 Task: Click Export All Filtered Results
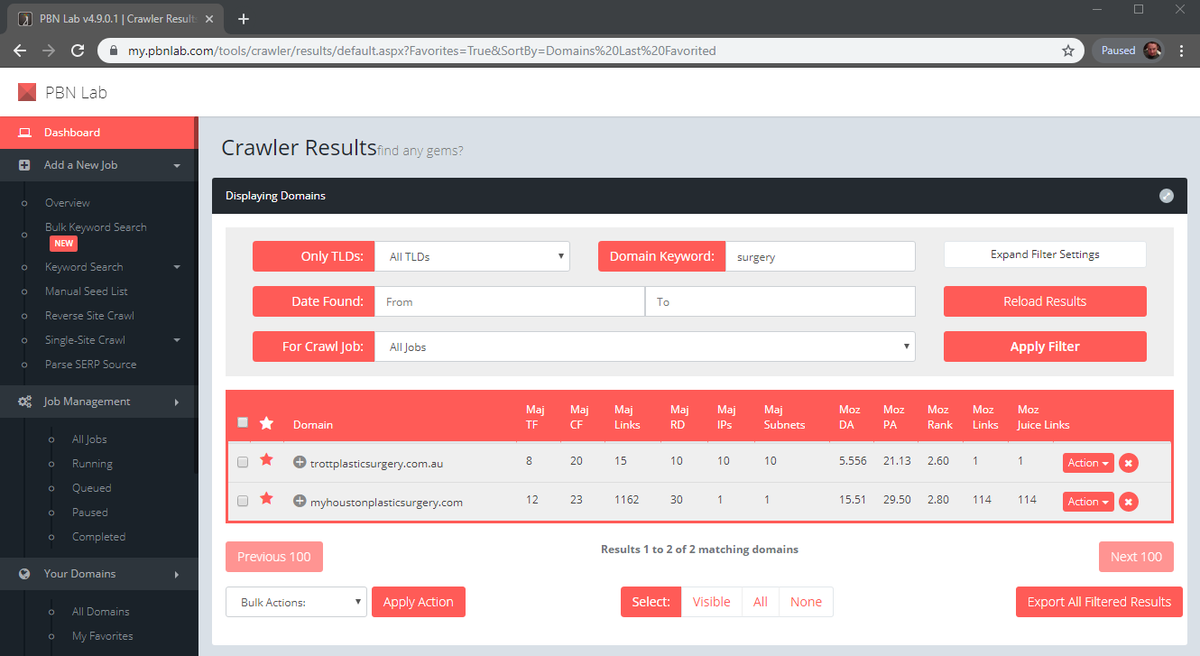(x=1099, y=602)
